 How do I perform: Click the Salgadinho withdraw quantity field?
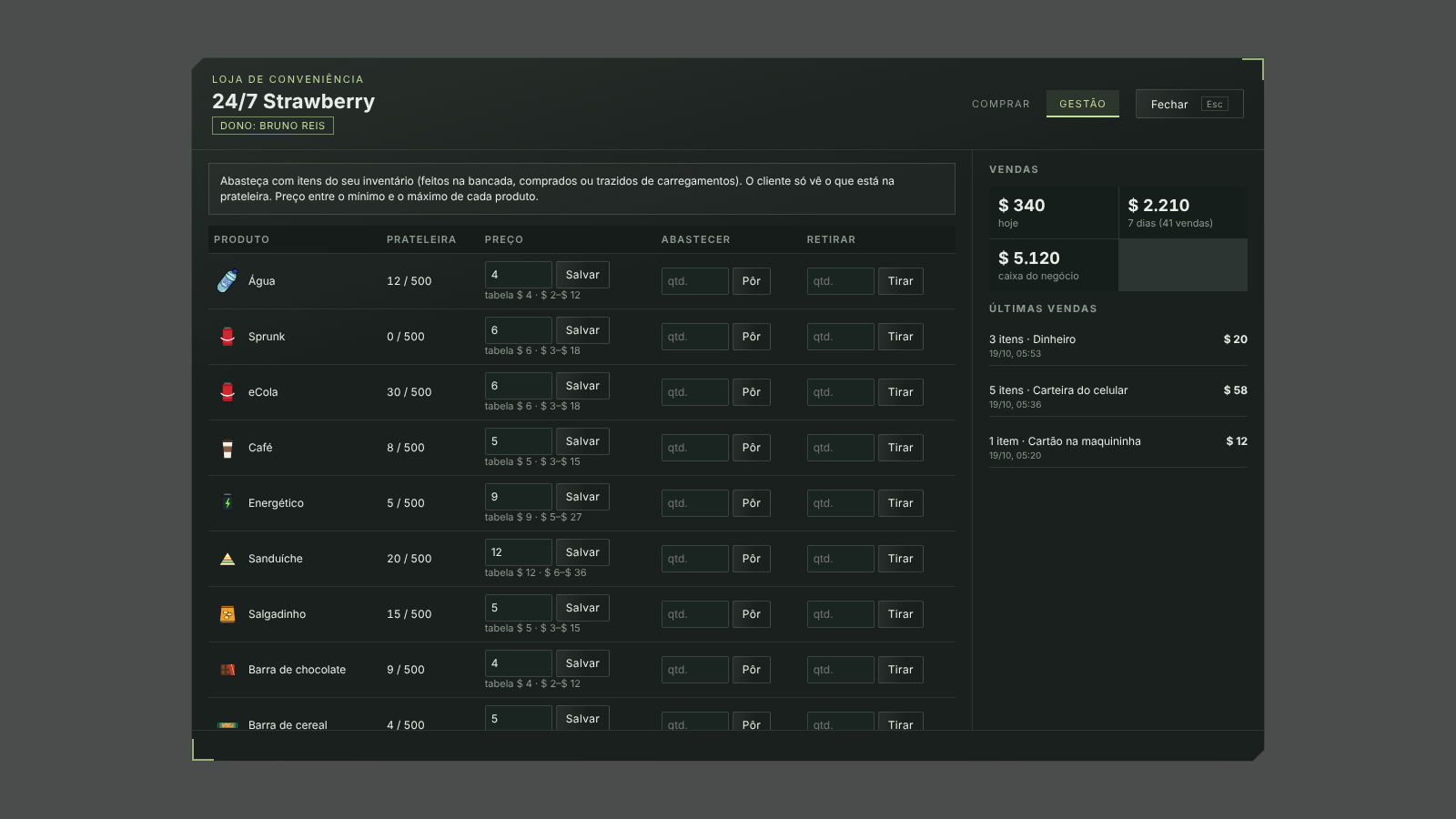[841, 614]
